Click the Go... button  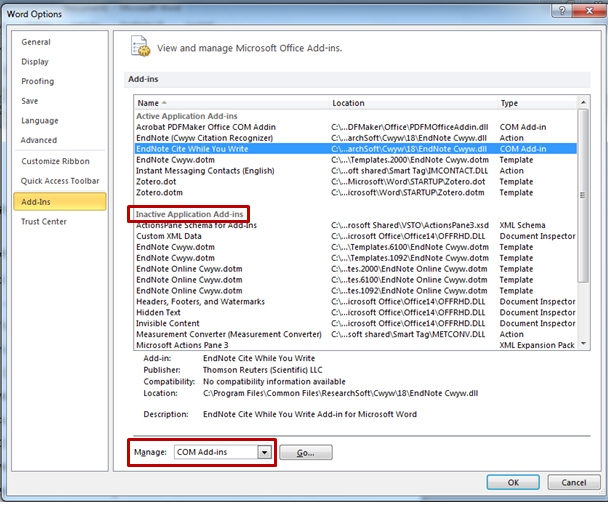coord(306,452)
